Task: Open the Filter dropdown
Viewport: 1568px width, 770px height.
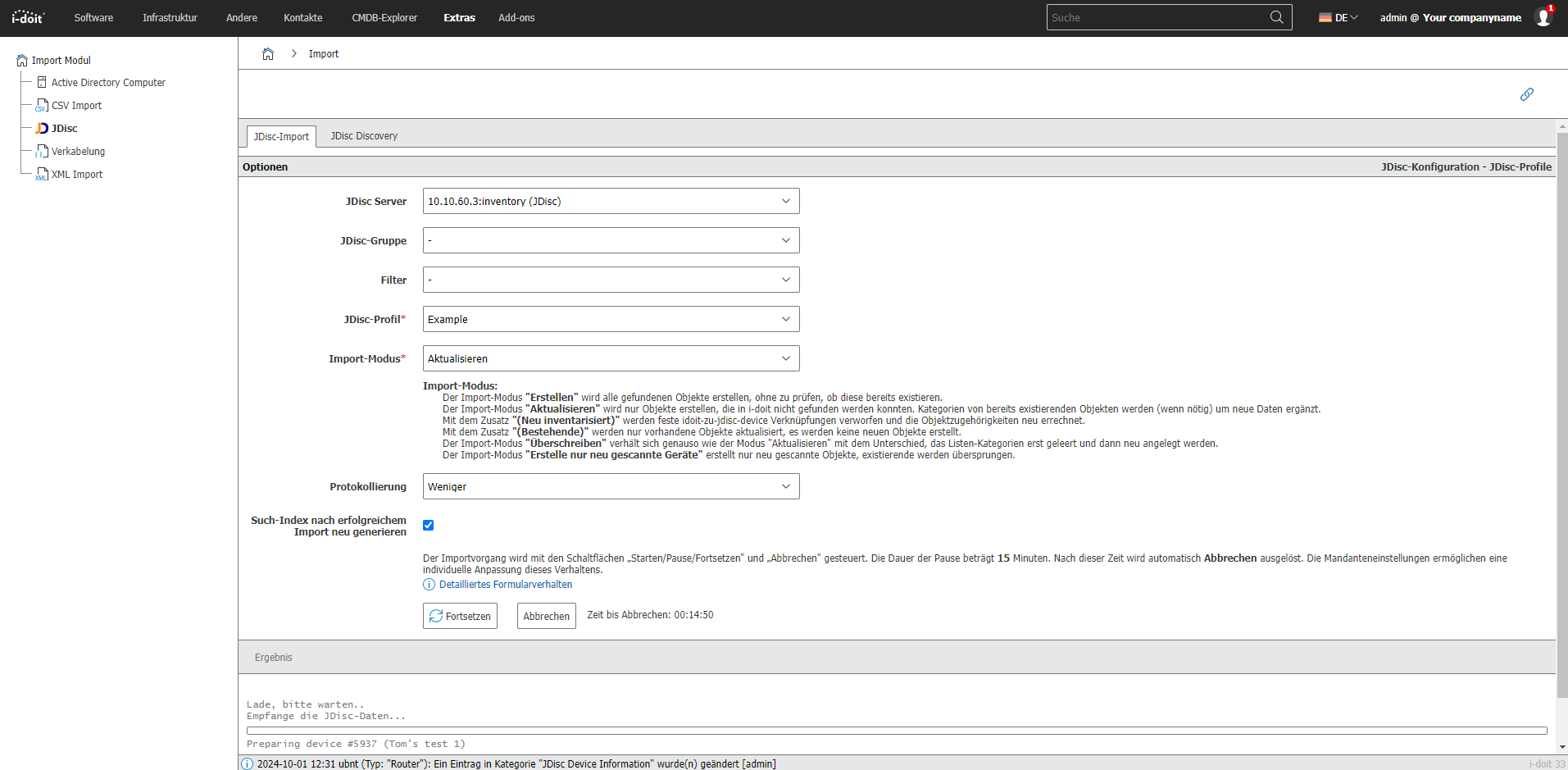Action: [611, 280]
